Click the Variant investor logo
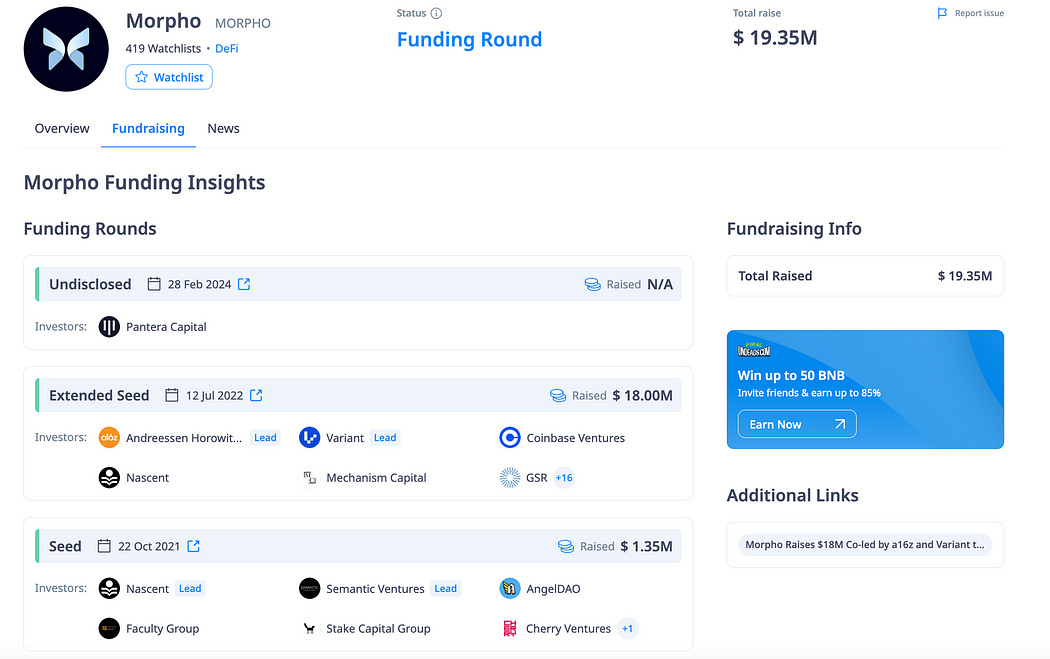 (x=309, y=437)
